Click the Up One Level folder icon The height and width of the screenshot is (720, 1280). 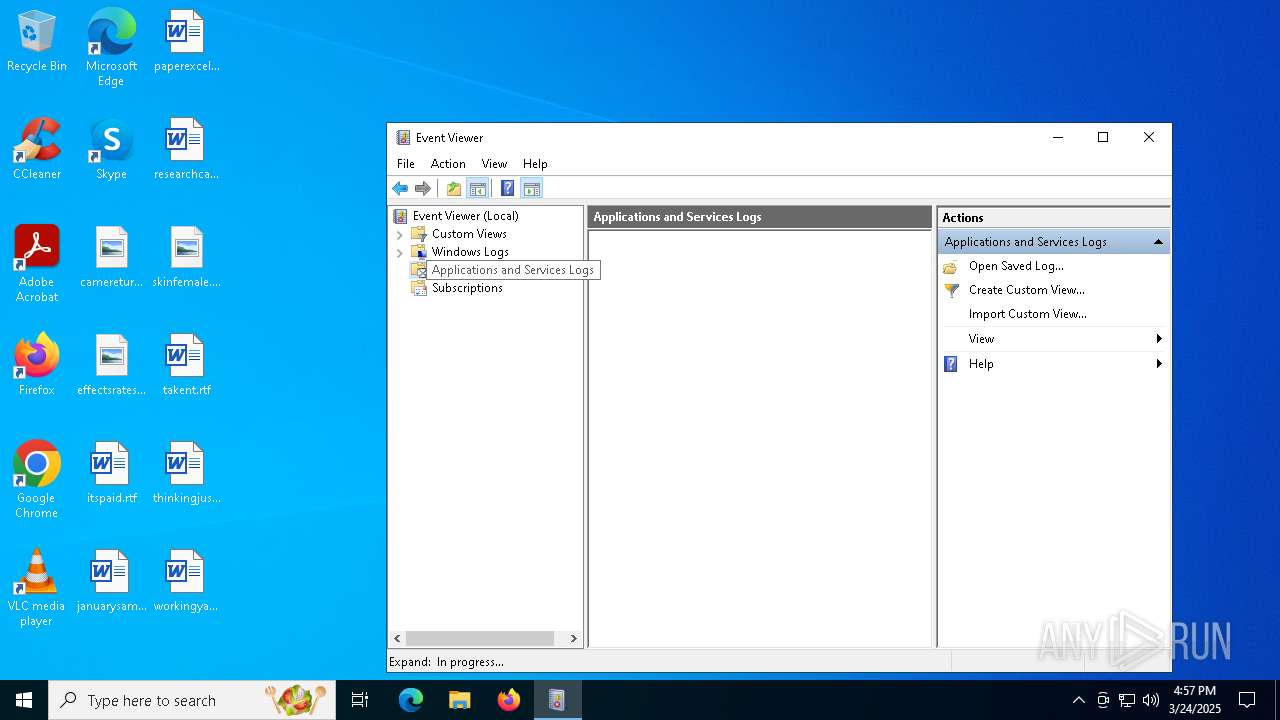pos(454,188)
